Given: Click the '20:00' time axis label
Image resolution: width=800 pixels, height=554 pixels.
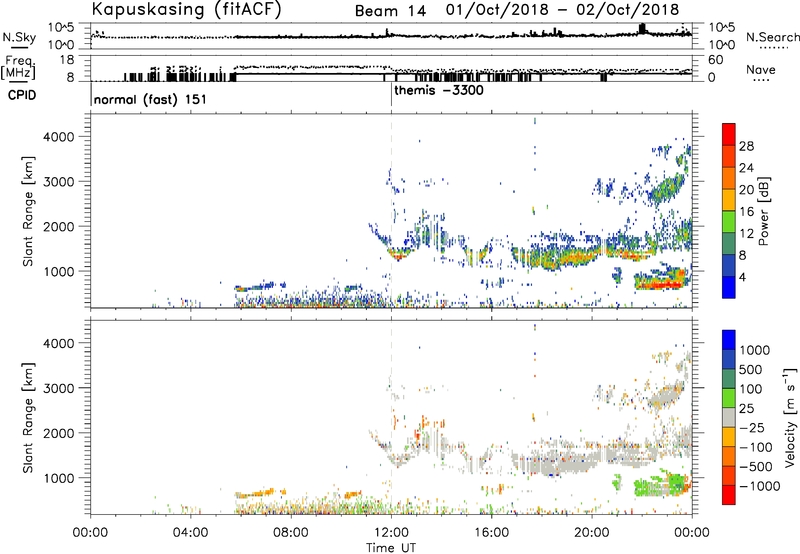Looking at the screenshot, I should click(x=592, y=533).
